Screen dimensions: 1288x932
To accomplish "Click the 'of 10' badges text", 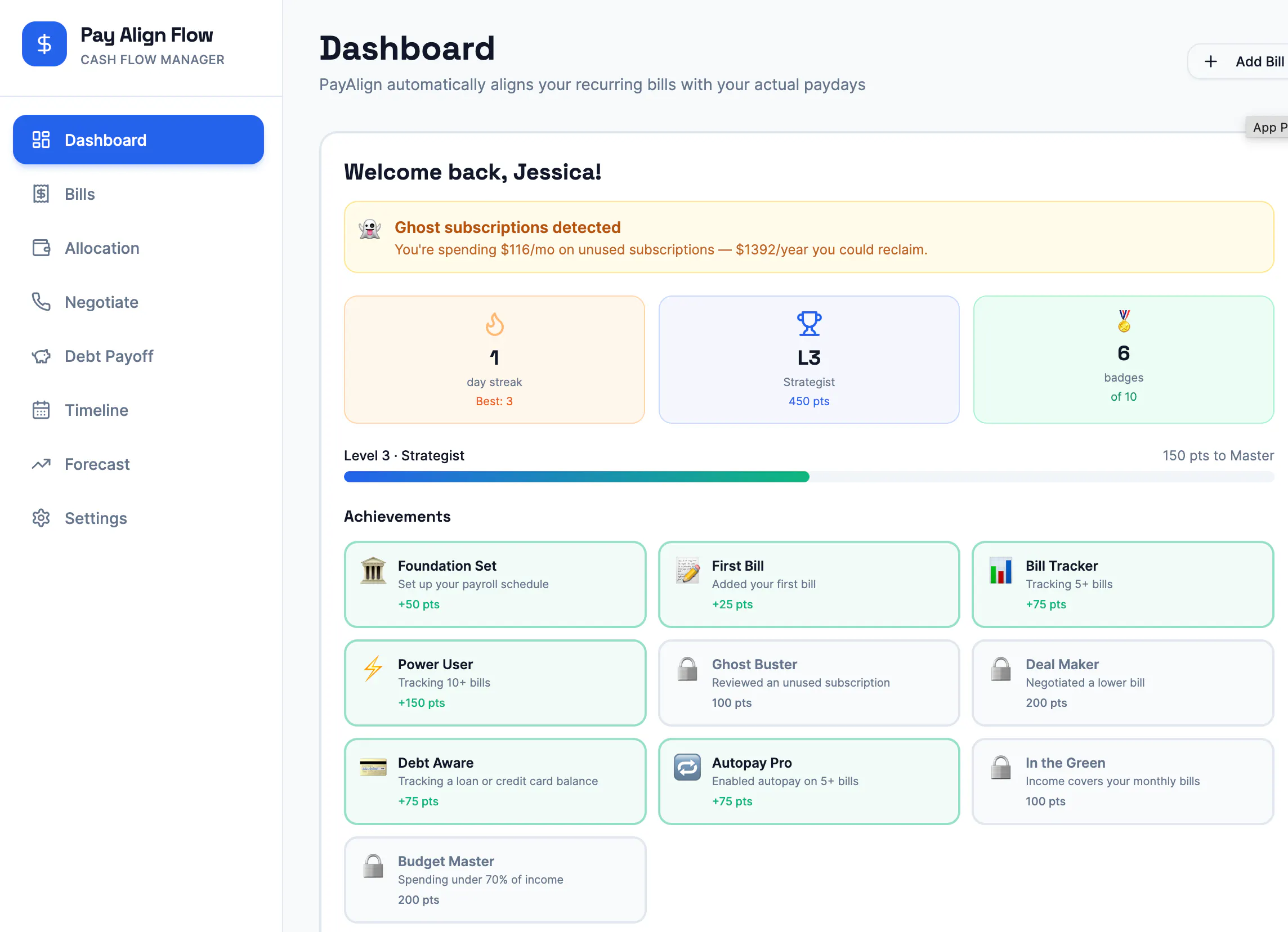I will [1123, 397].
